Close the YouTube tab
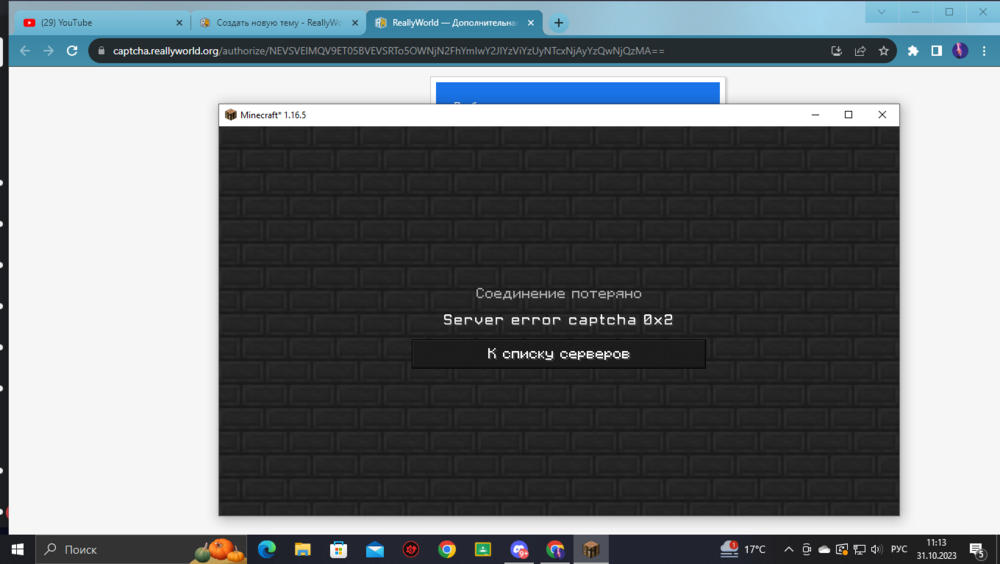 (x=179, y=22)
